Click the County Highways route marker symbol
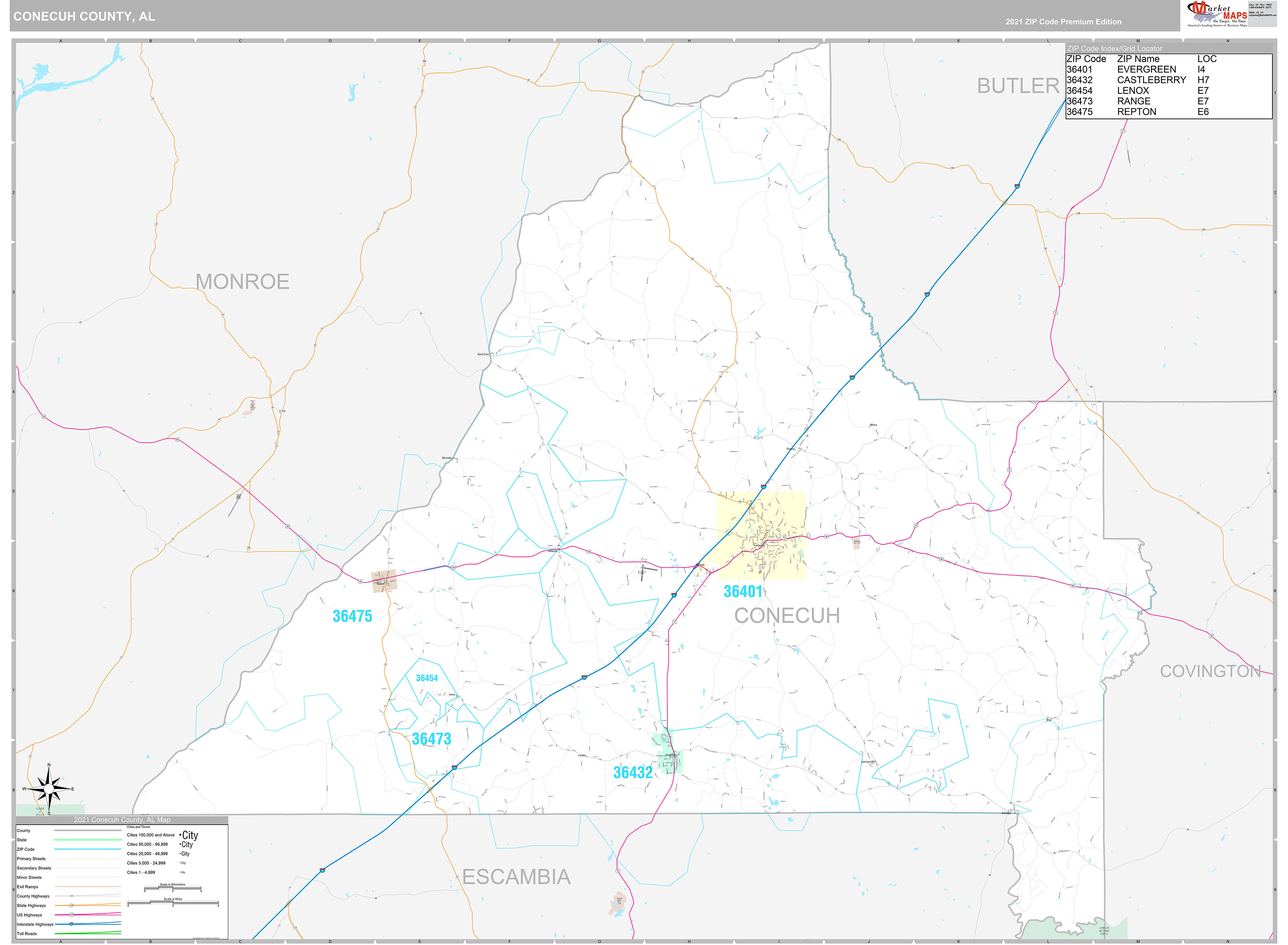This screenshot has height=945, width=1288. [72, 896]
